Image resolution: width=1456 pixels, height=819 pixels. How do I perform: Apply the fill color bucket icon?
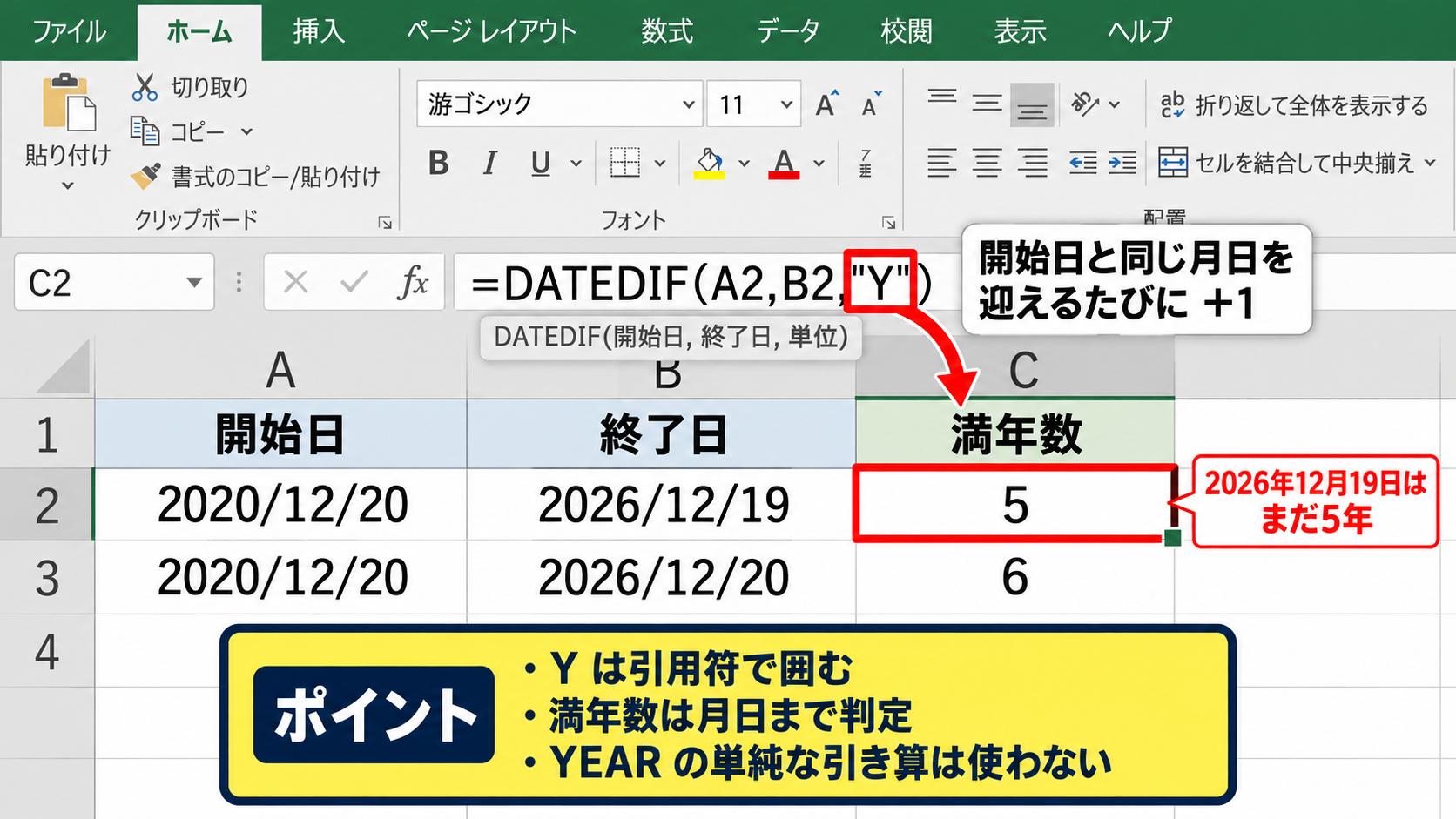(x=710, y=163)
